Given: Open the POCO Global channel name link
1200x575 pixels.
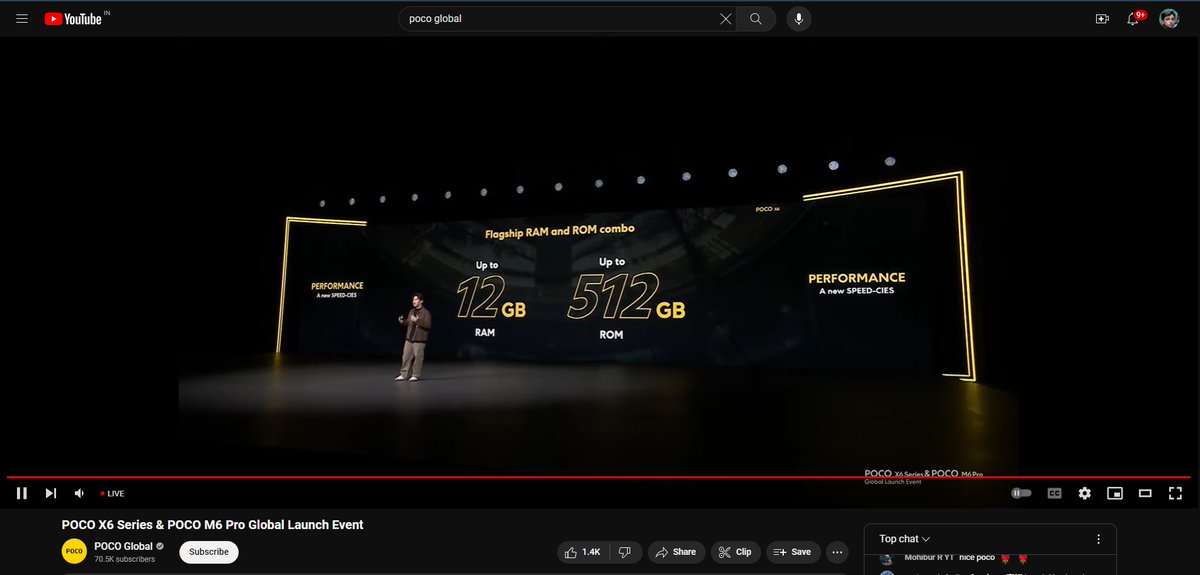Looking at the screenshot, I should tap(124, 546).
